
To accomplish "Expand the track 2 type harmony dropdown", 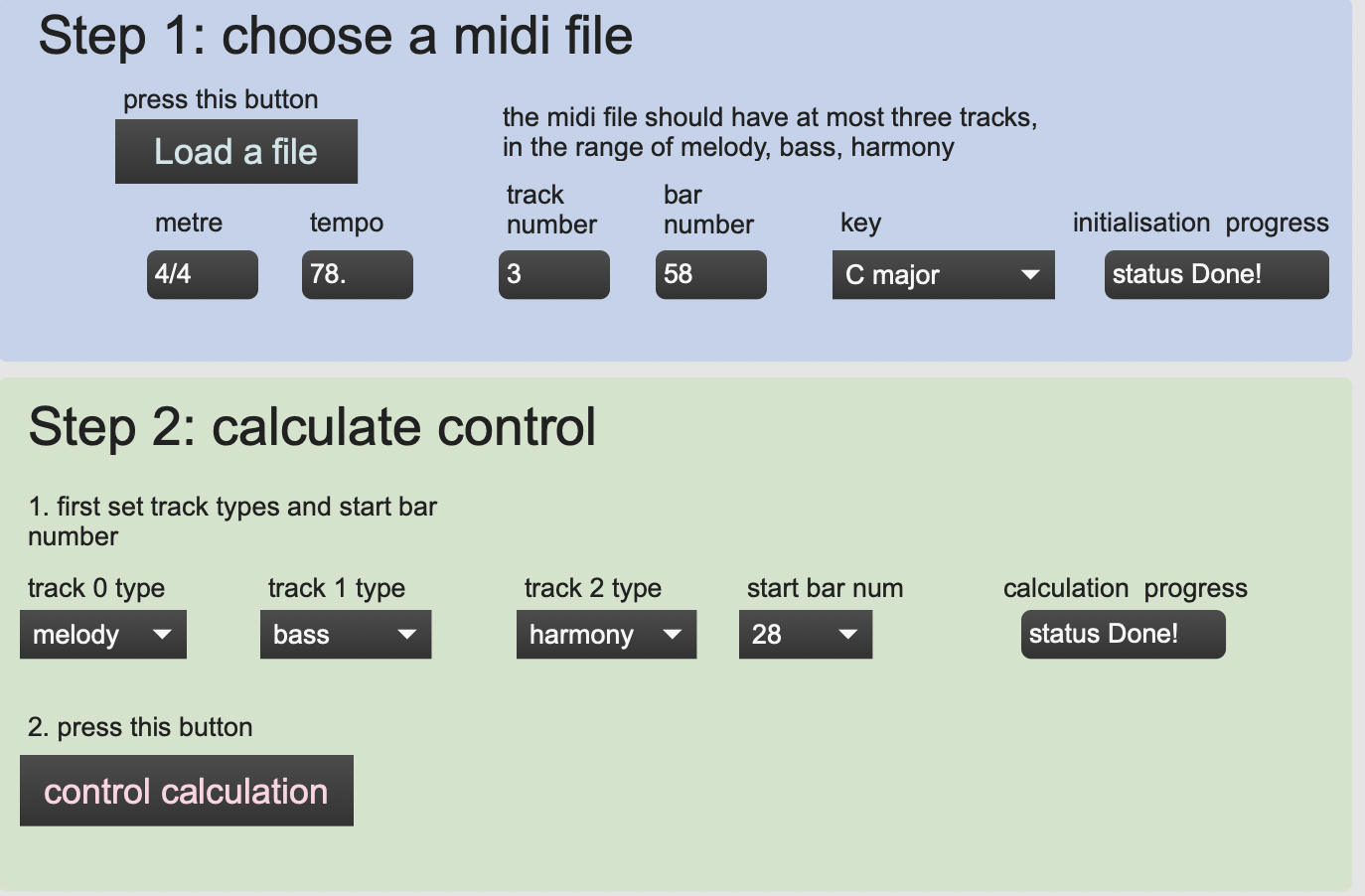I will click(606, 635).
